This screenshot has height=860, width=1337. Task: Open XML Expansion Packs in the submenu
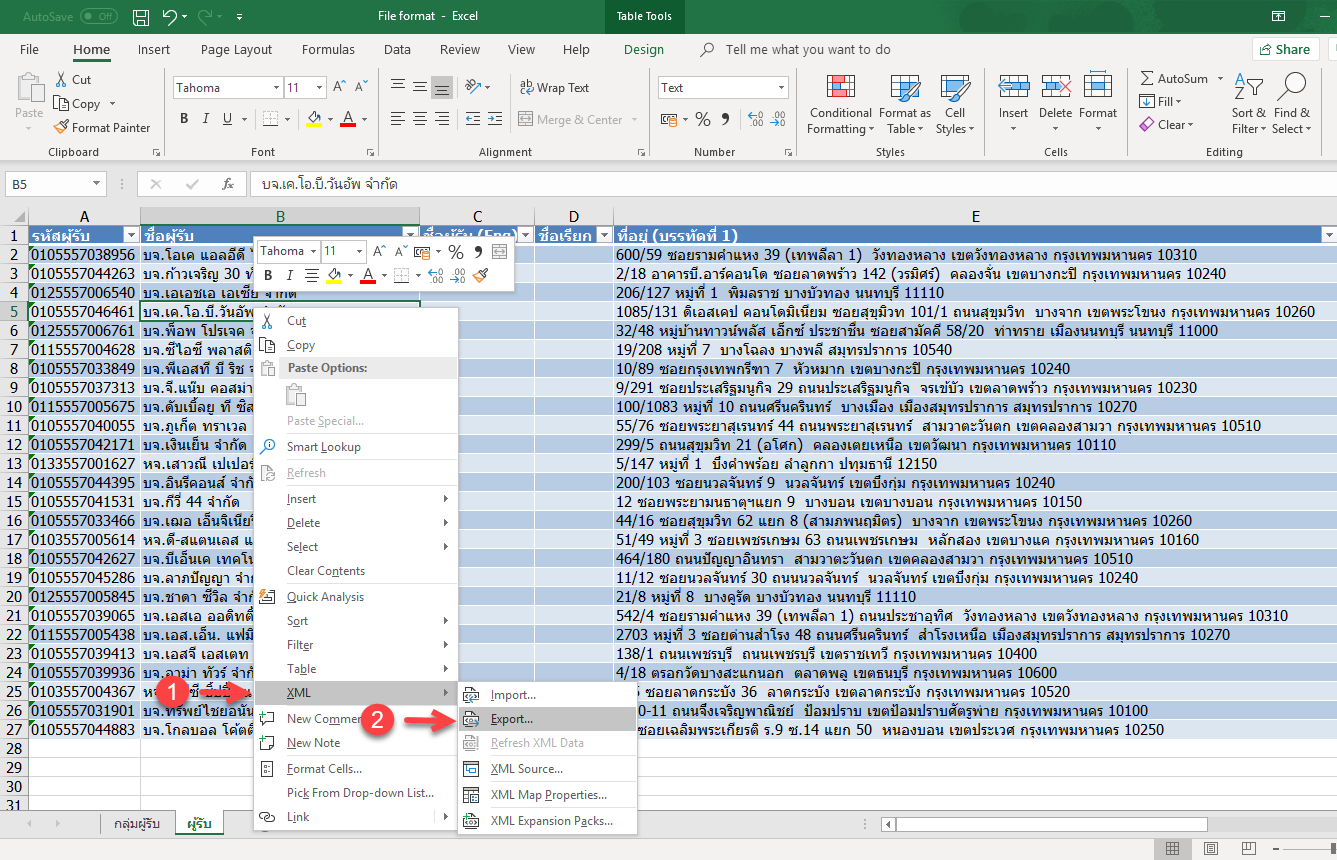tap(552, 821)
